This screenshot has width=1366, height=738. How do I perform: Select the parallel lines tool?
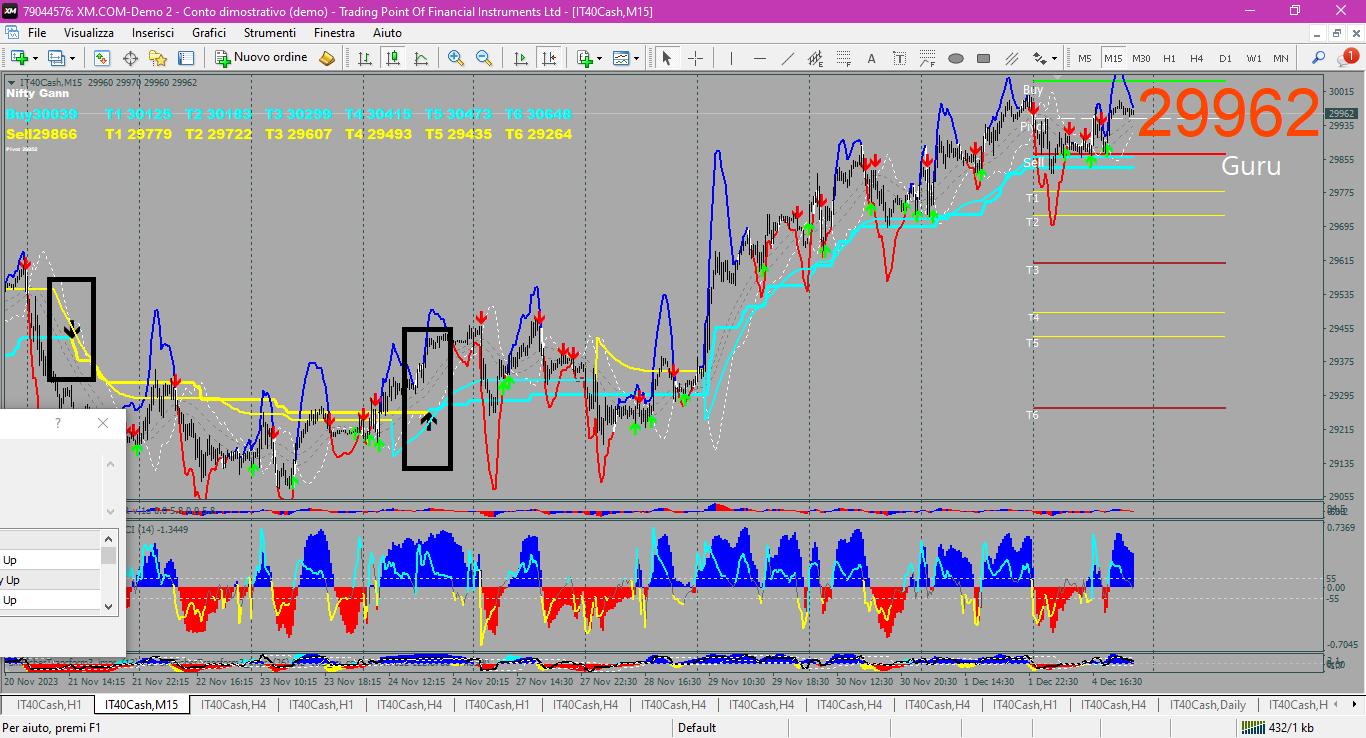pyautogui.click(x=1011, y=58)
